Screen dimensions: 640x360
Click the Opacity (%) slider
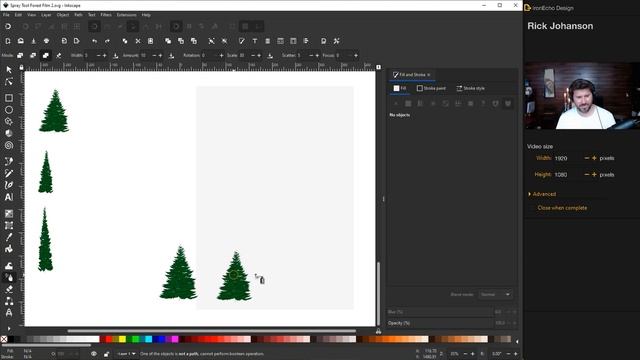click(x=440, y=323)
